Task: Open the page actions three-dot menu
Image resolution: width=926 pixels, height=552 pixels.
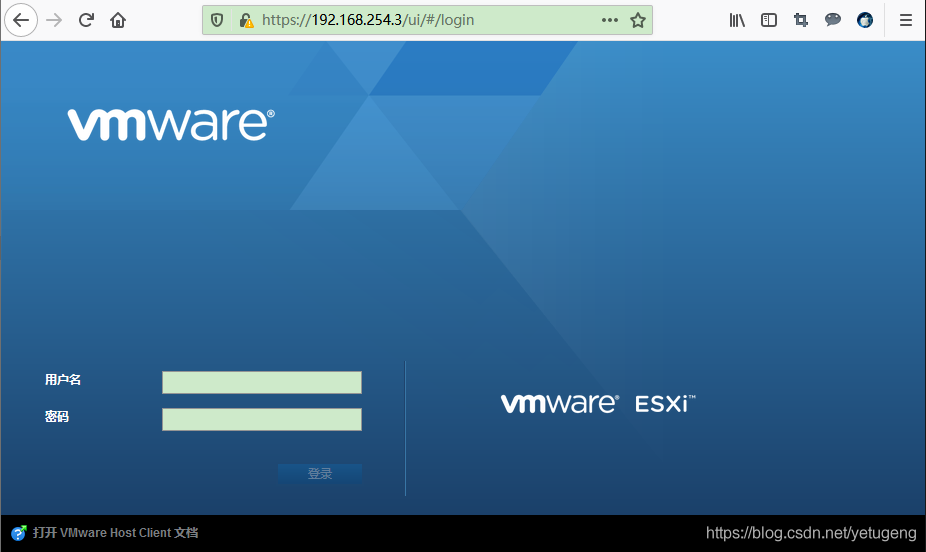Action: tap(609, 20)
